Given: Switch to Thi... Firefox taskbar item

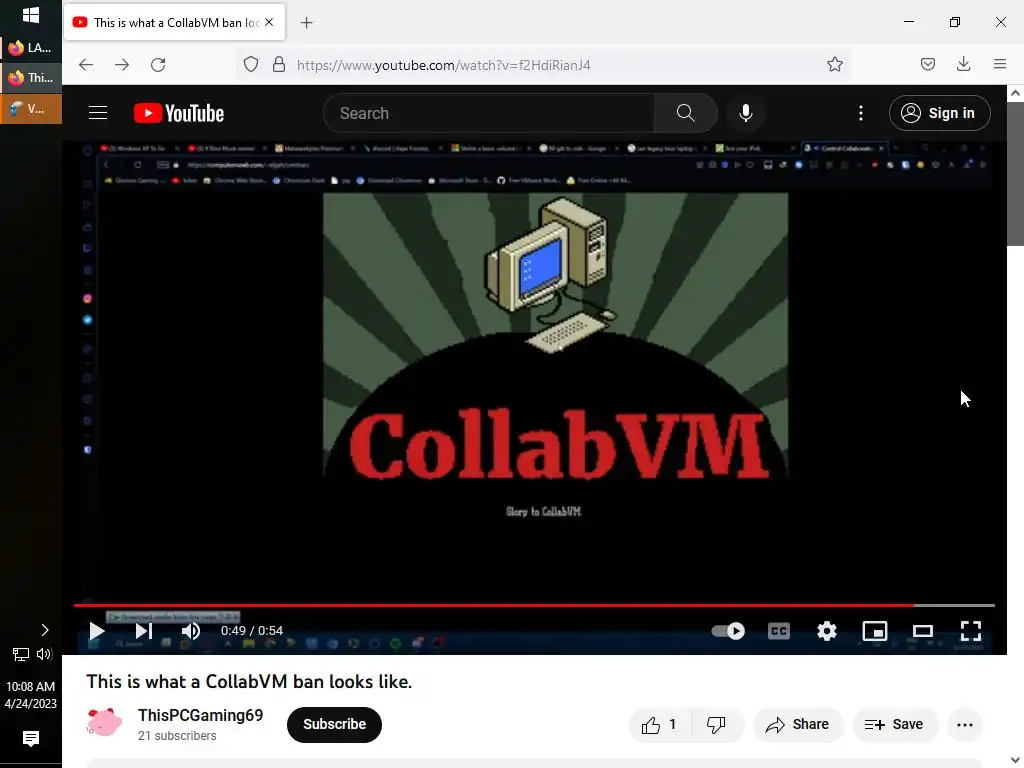Looking at the screenshot, I should [31, 78].
